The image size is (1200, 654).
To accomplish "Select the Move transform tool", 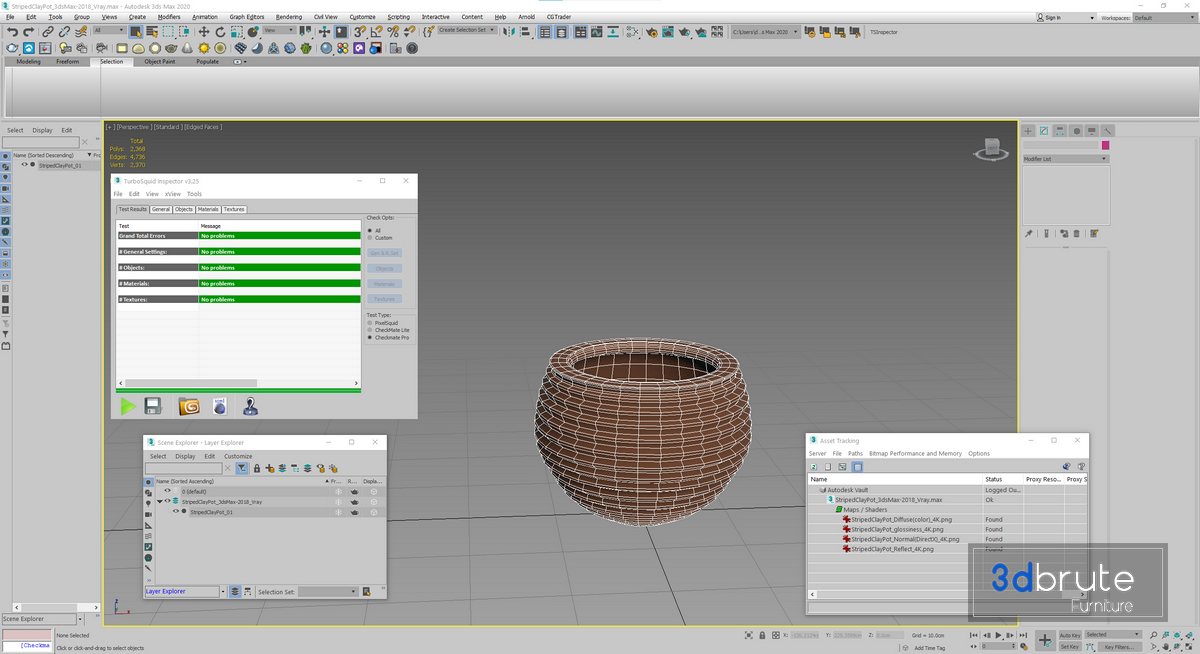I will (x=204, y=32).
